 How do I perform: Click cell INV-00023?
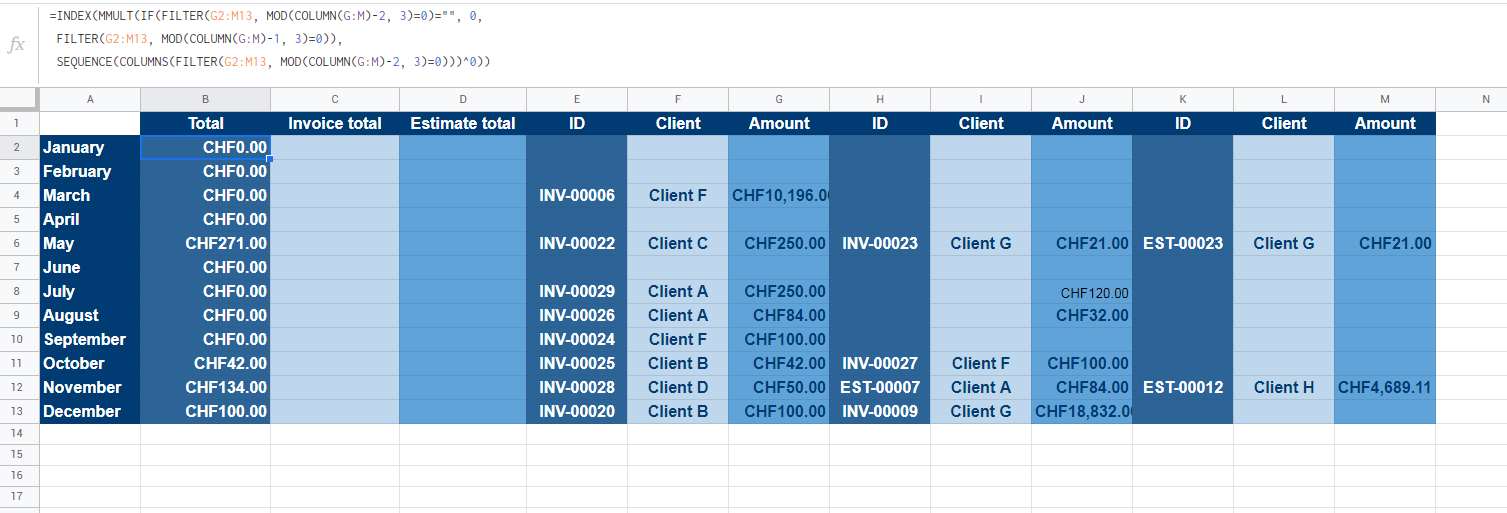tap(880, 243)
